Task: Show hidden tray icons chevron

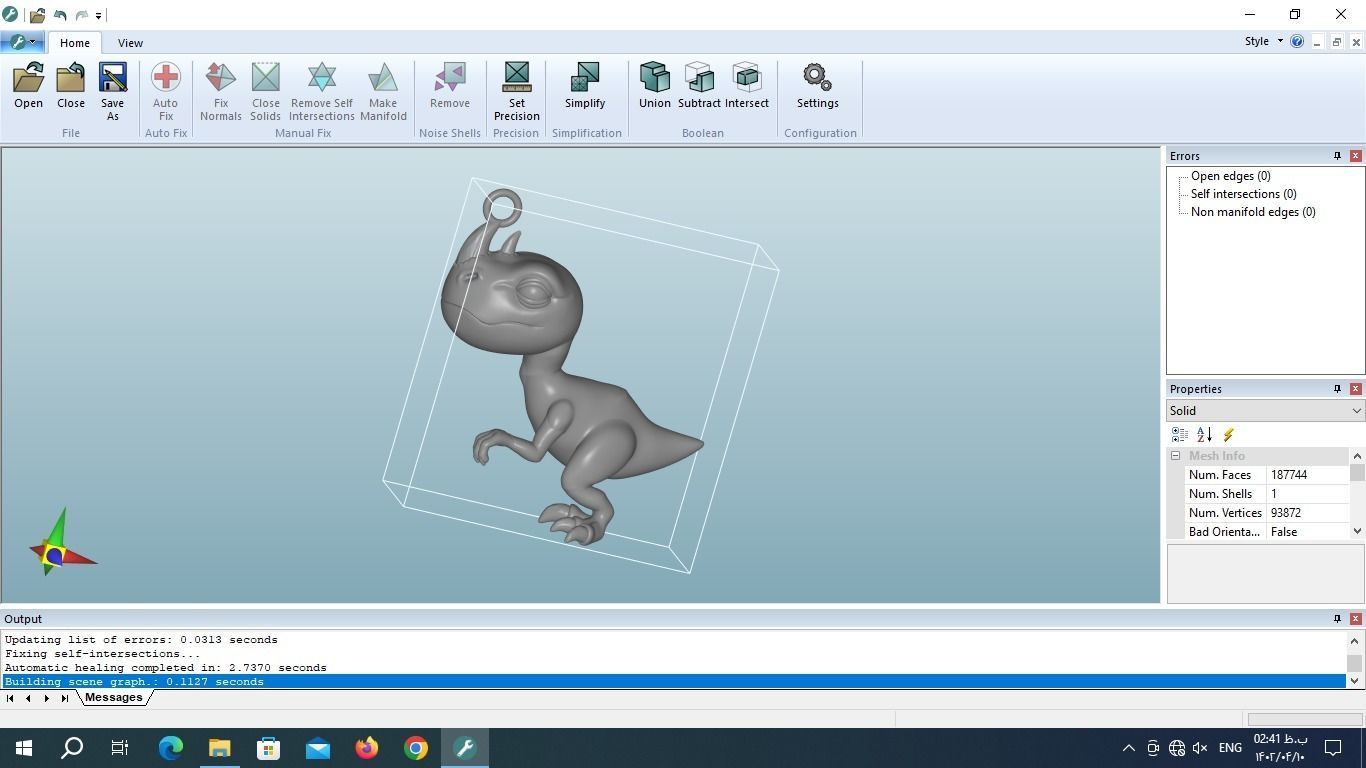Action: (x=1128, y=748)
